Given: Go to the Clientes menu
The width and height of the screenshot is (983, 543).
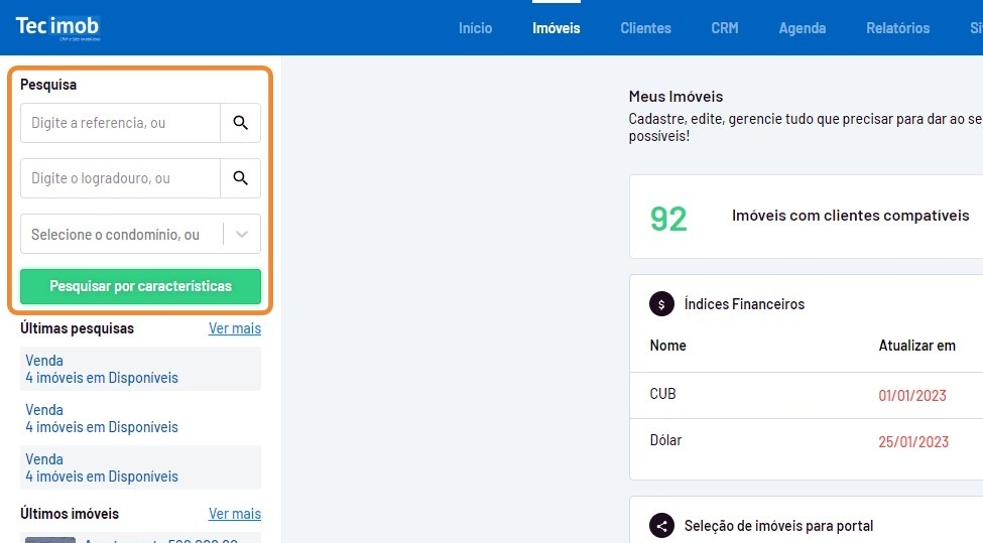Looking at the screenshot, I should pos(645,28).
